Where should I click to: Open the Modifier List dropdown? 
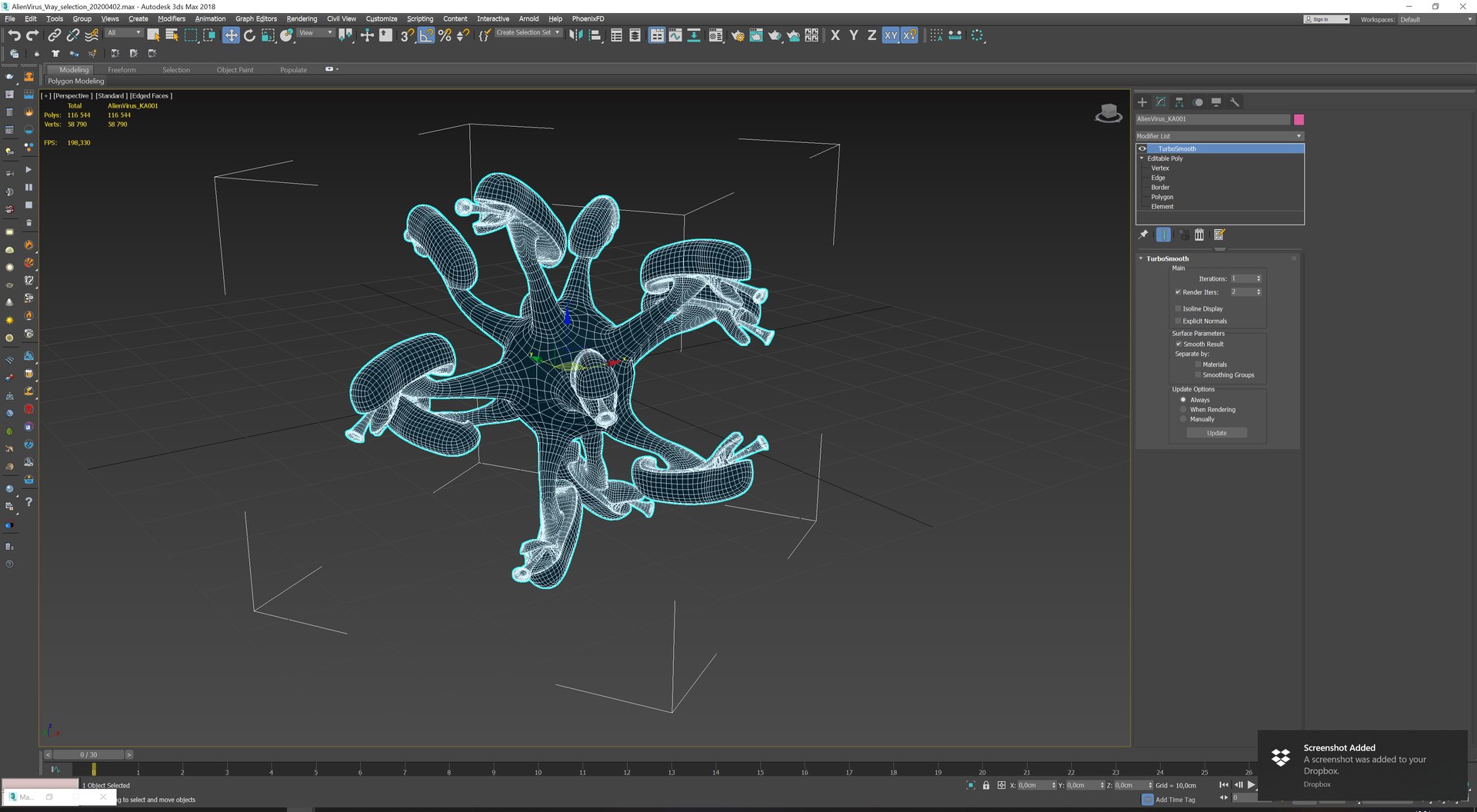tap(1219, 136)
